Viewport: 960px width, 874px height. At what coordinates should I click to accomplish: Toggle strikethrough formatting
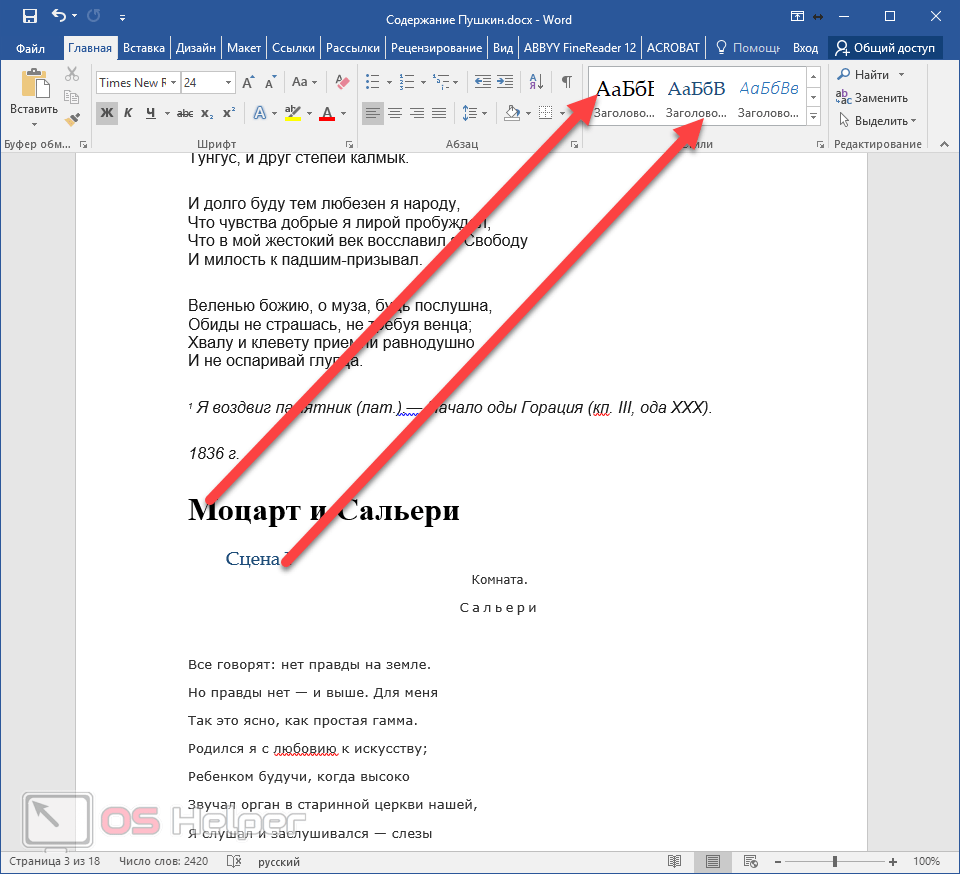click(x=184, y=113)
